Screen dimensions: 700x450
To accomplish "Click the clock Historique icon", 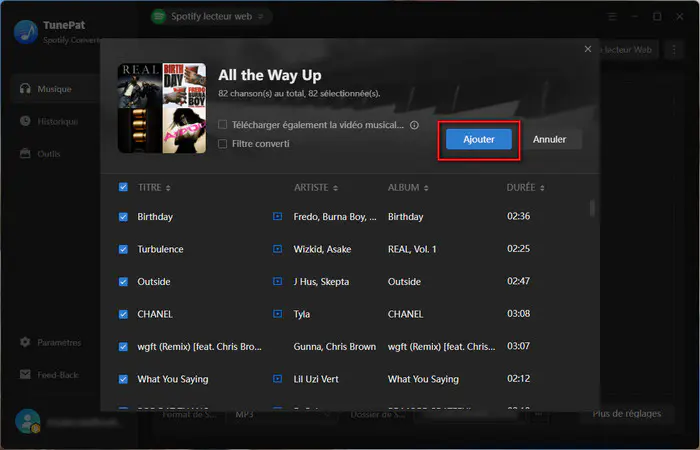I will coord(25,121).
